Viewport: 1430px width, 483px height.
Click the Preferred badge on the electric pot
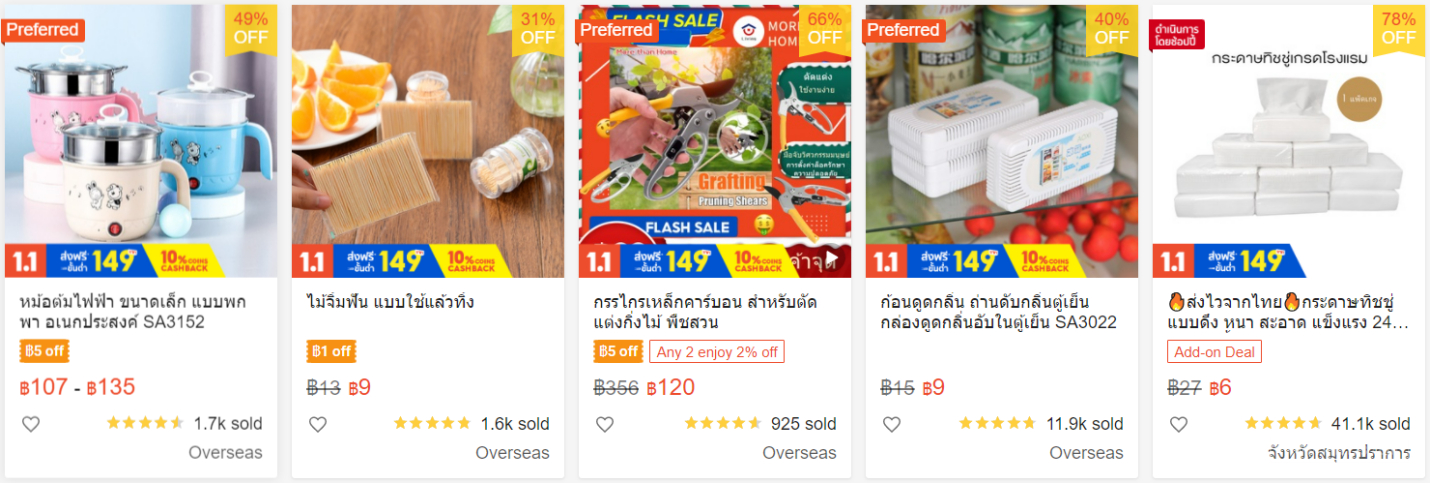tap(42, 30)
